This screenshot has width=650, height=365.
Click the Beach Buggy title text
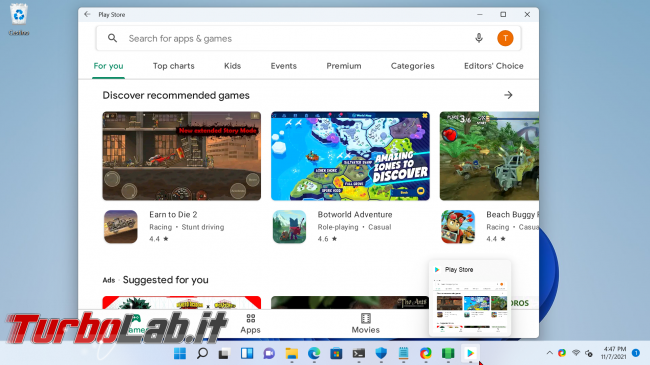coord(512,214)
